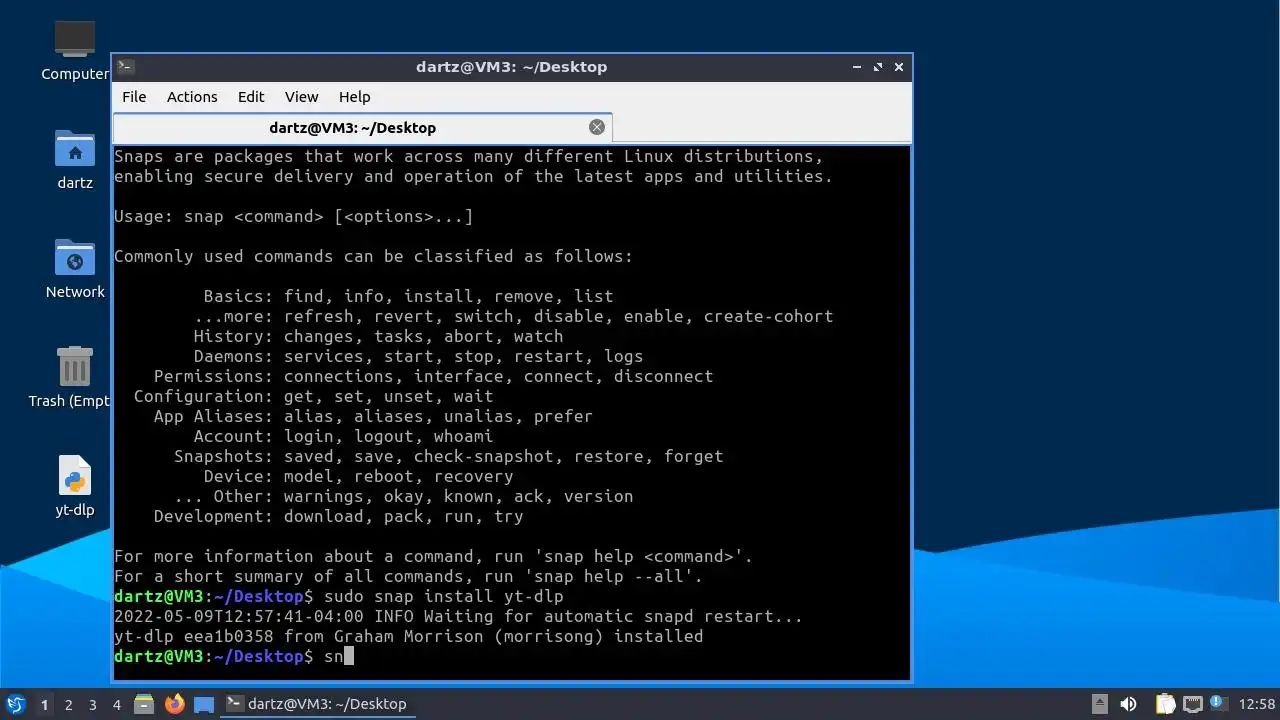Open the Edit menu
Screen dimensions: 1280x720
[x=251, y=97]
